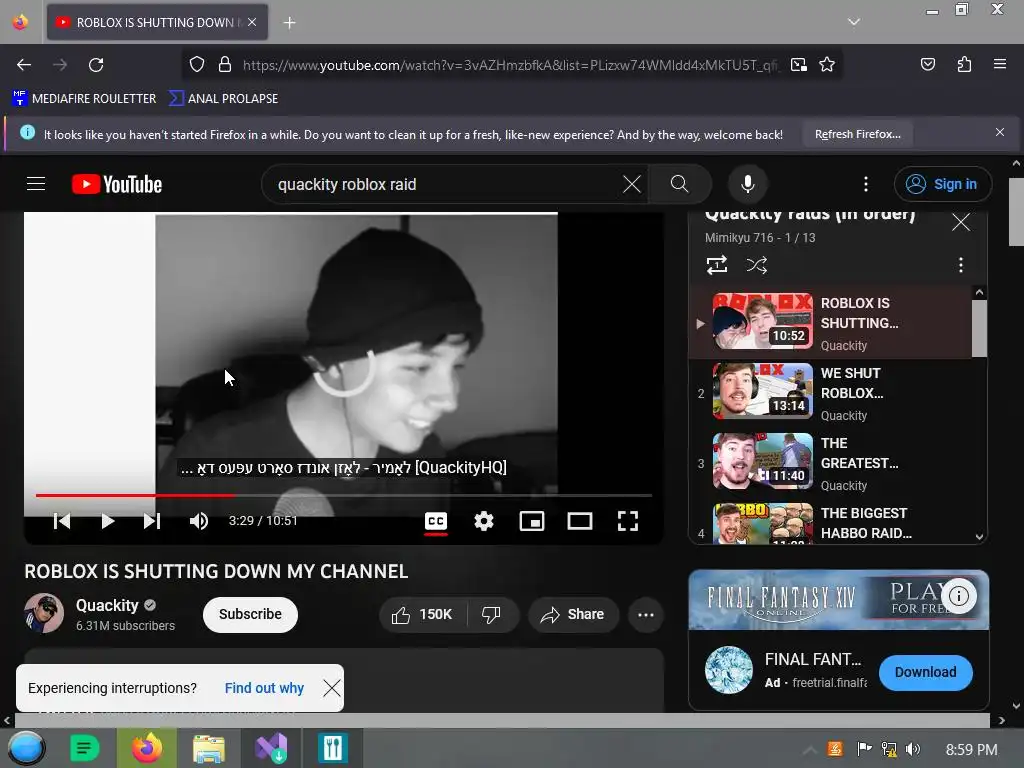Open Visual Studio Installer taskbar icon
Image resolution: width=1024 pixels, height=768 pixels.
(270, 748)
